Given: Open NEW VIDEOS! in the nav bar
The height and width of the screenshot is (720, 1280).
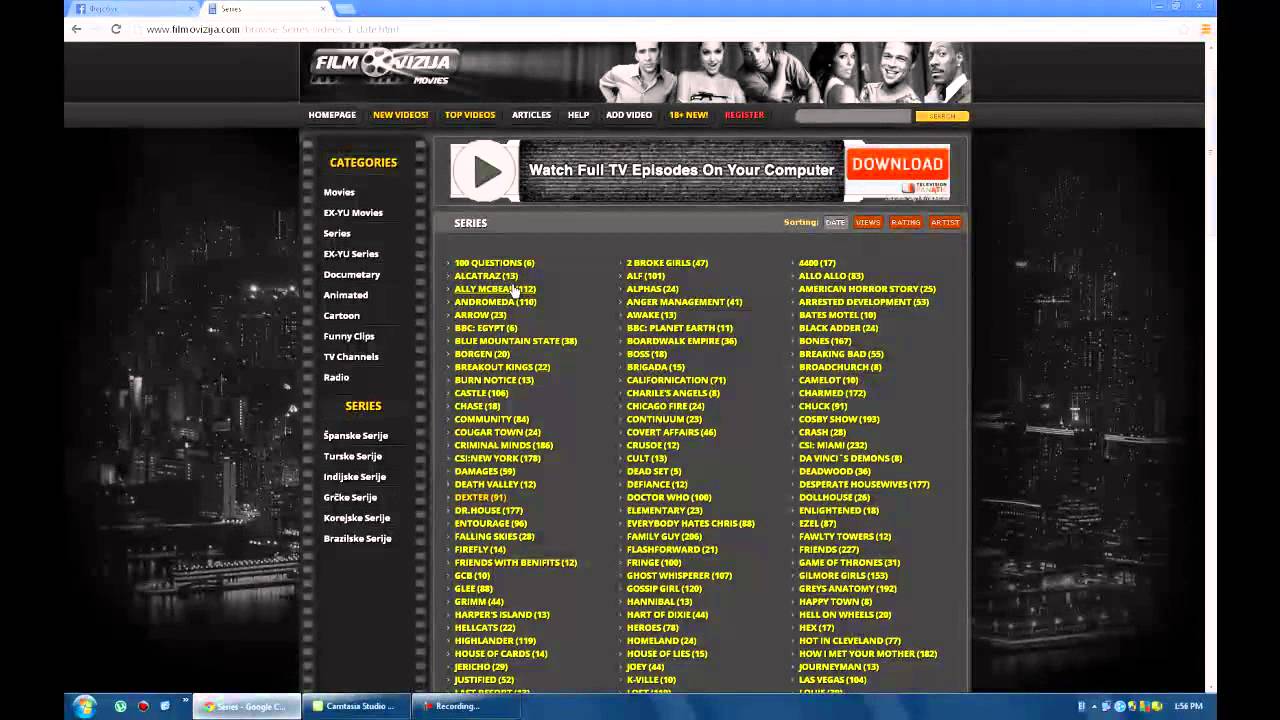Looking at the screenshot, I should pyautogui.click(x=400, y=115).
